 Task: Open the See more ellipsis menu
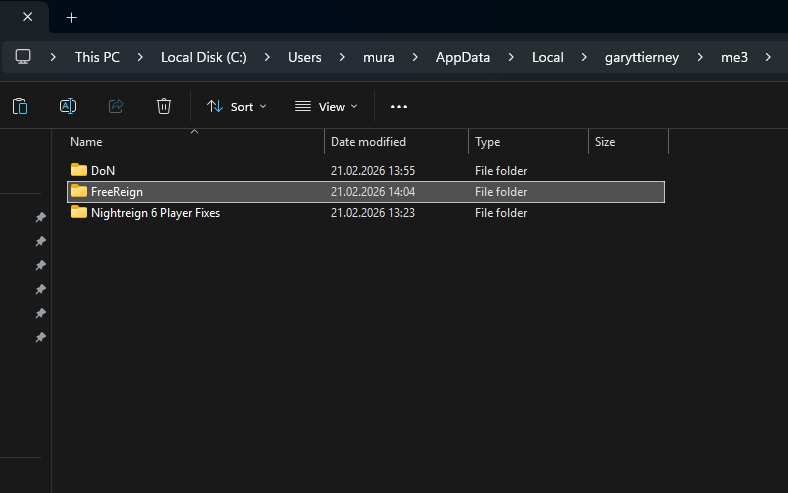pyautogui.click(x=399, y=106)
